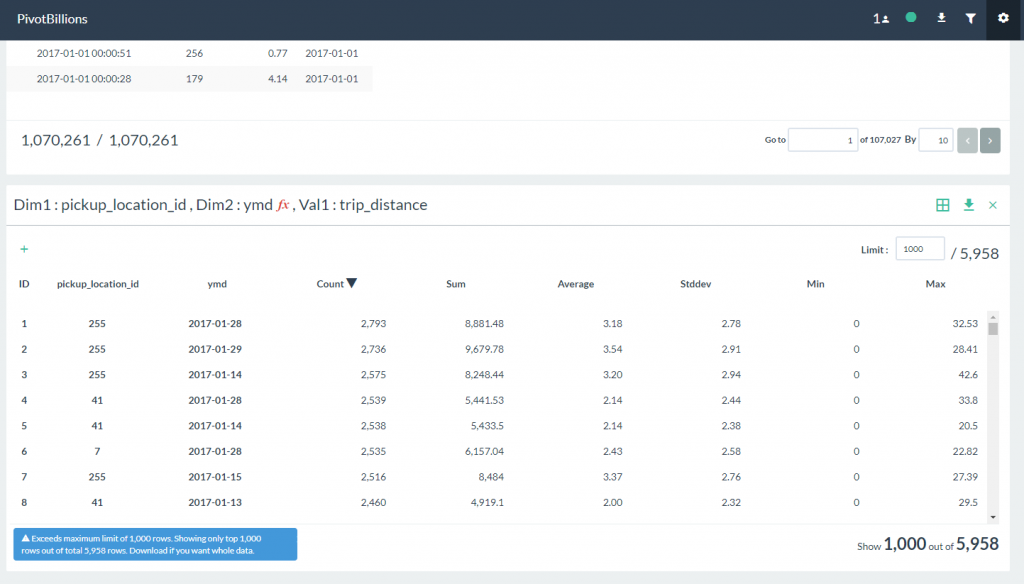Sort by Stddev column header
This screenshot has width=1024, height=584.
[696, 284]
